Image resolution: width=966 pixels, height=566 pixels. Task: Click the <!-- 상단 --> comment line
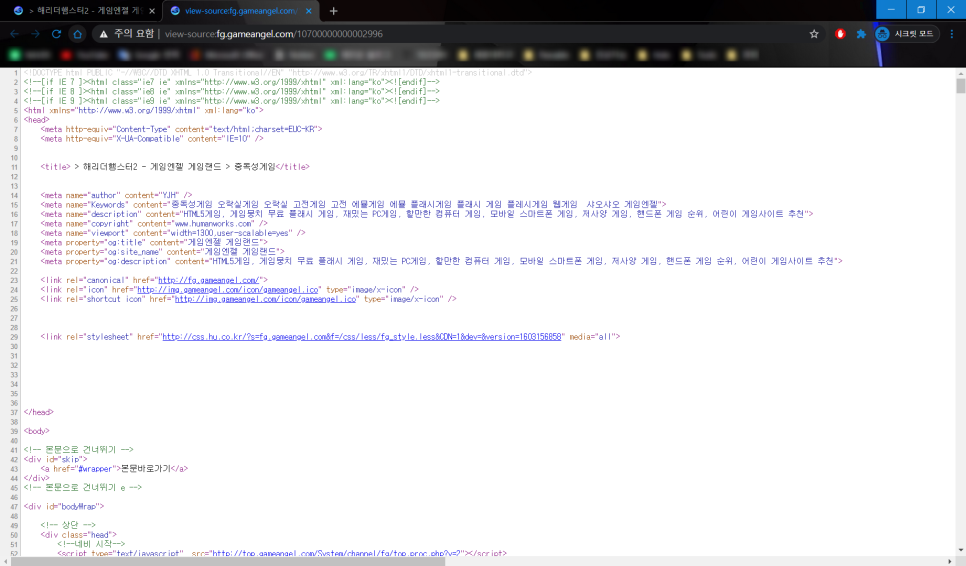click(x=68, y=525)
